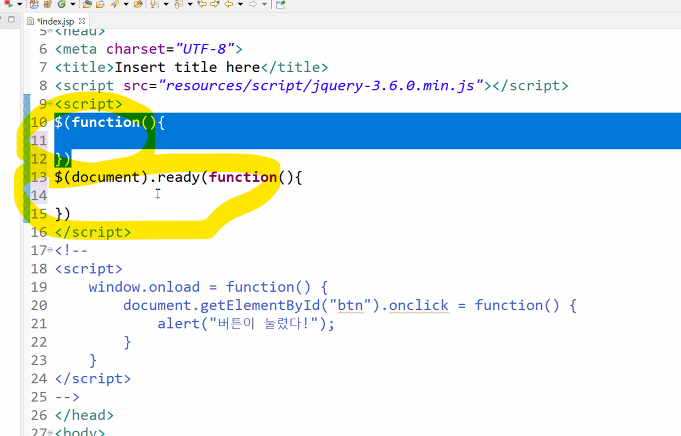
Task: Navigate back with the yellow left arrow
Action: click(x=229, y=4)
